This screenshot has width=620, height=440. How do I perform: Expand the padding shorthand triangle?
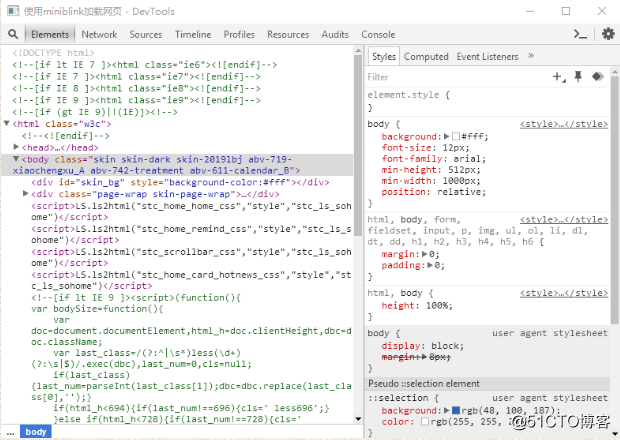[x=430, y=265]
